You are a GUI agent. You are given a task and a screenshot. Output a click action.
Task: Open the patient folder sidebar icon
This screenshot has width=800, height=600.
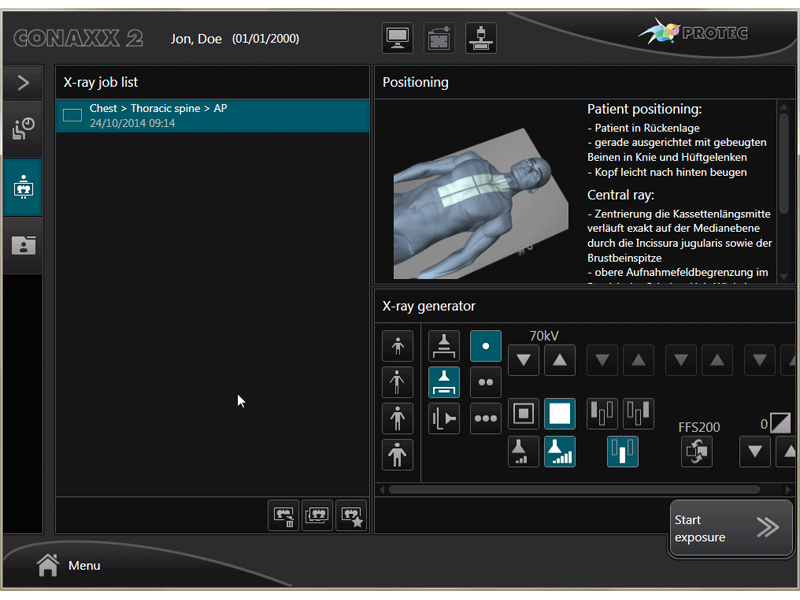coord(22,245)
